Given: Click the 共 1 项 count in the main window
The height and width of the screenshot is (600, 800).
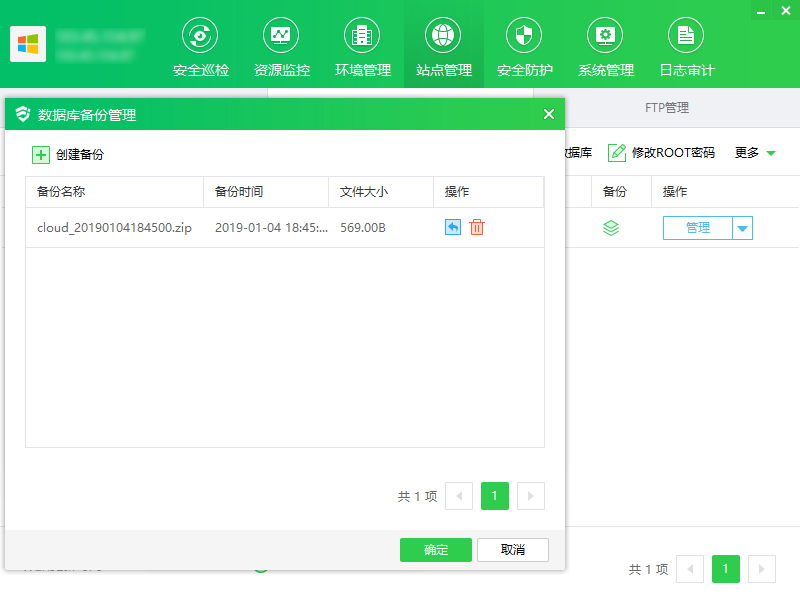Looking at the screenshot, I should [648, 569].
